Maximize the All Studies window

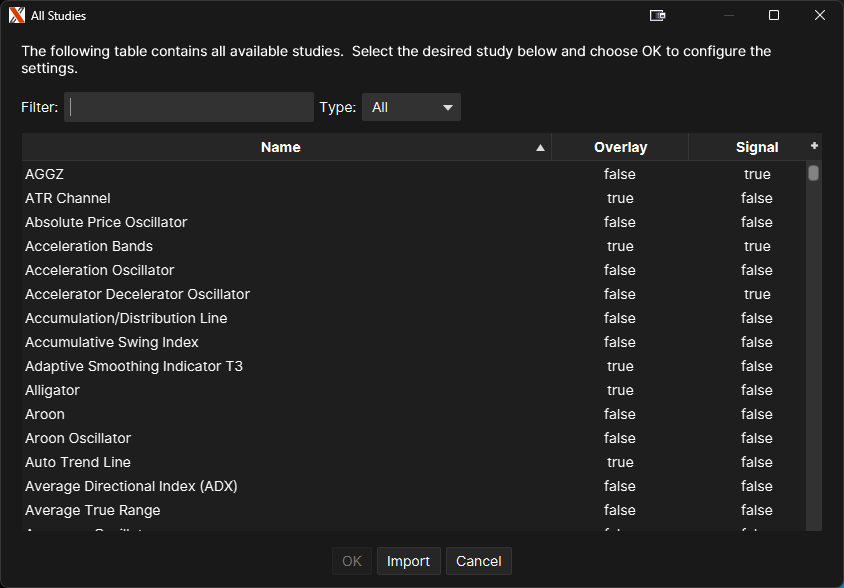pos(773,15)
